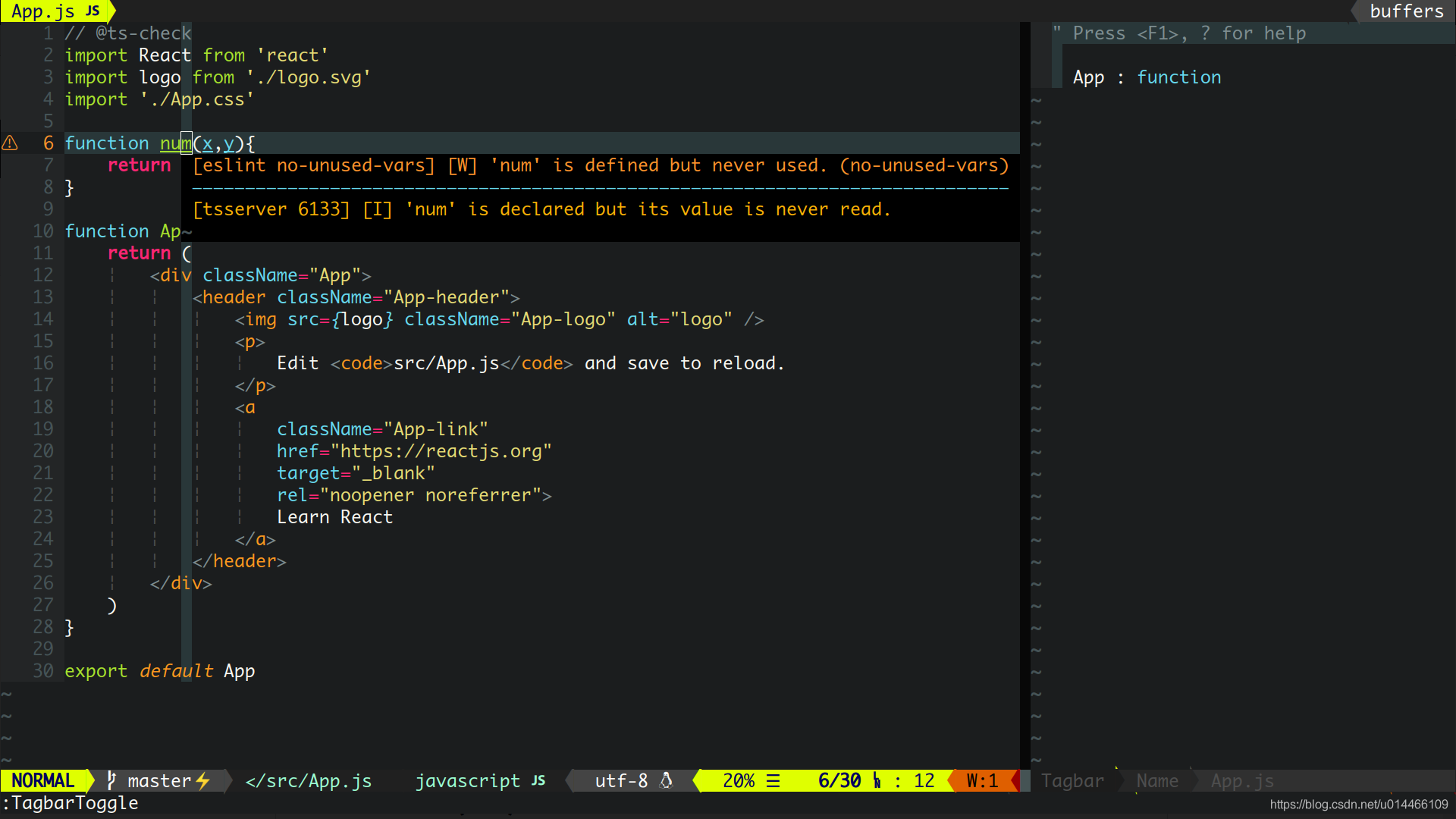Click target="_blank" attribute
The image size is (1456, 819).
[x=356, y=473]
